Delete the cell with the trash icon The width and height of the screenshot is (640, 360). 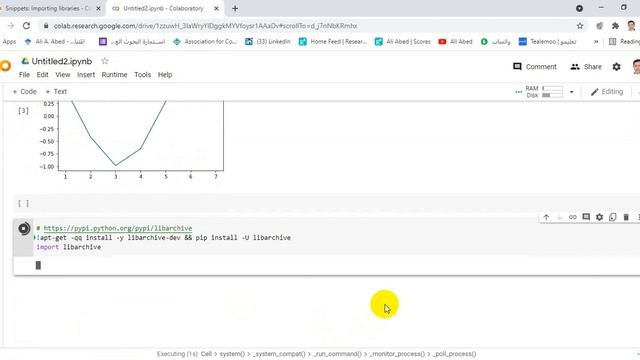(626, 217)
